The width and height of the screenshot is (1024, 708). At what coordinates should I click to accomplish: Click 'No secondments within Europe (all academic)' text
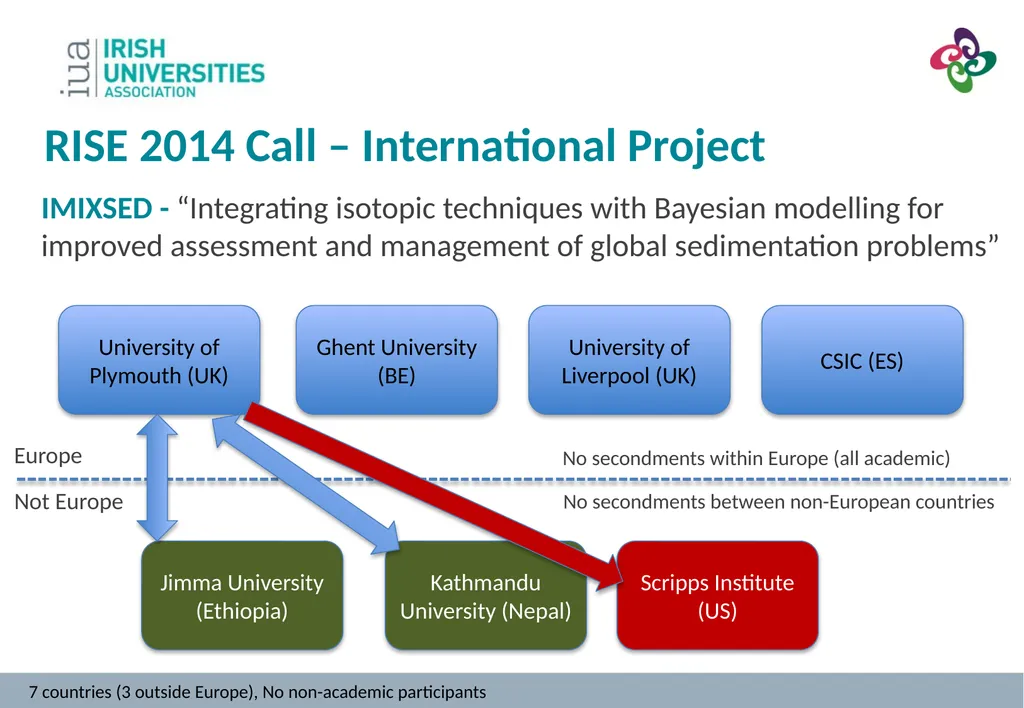[756, 459]
